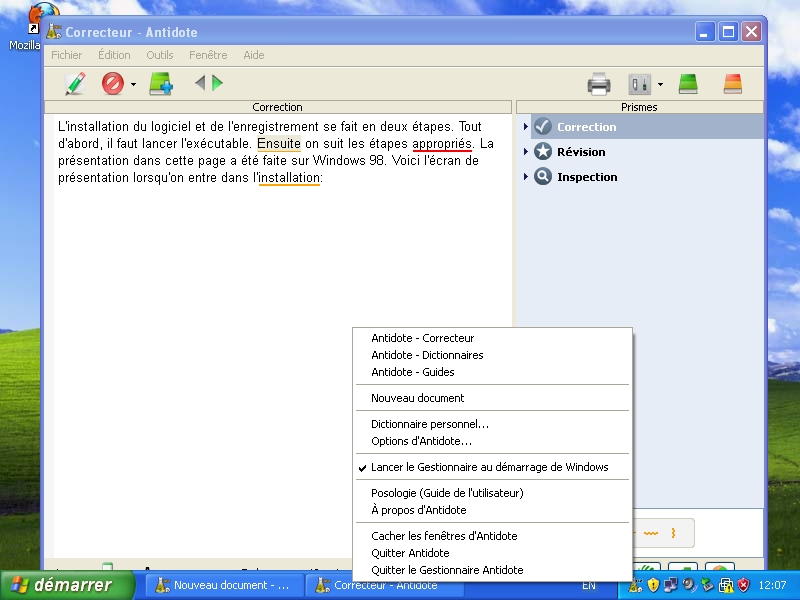Click the printer icon in the toolbar
The height and width of the screenshot is (600, 800).
click(x=599, y=84)
